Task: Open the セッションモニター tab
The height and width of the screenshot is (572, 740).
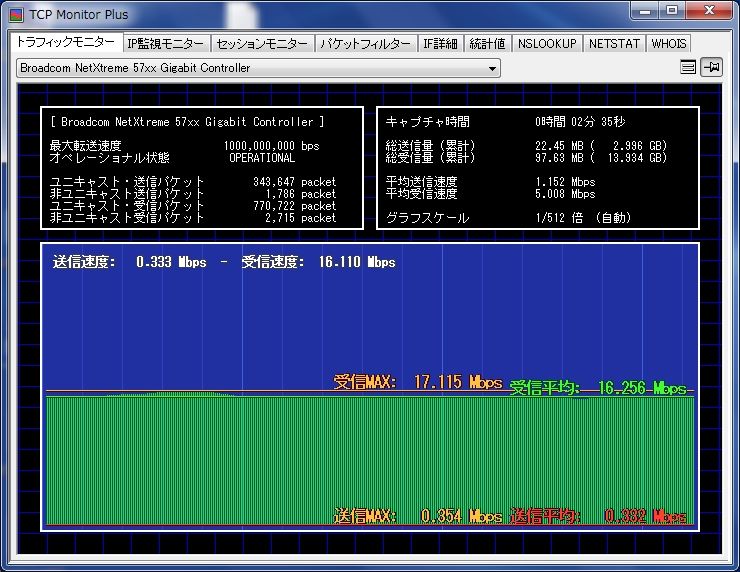Action: point(262,44)
